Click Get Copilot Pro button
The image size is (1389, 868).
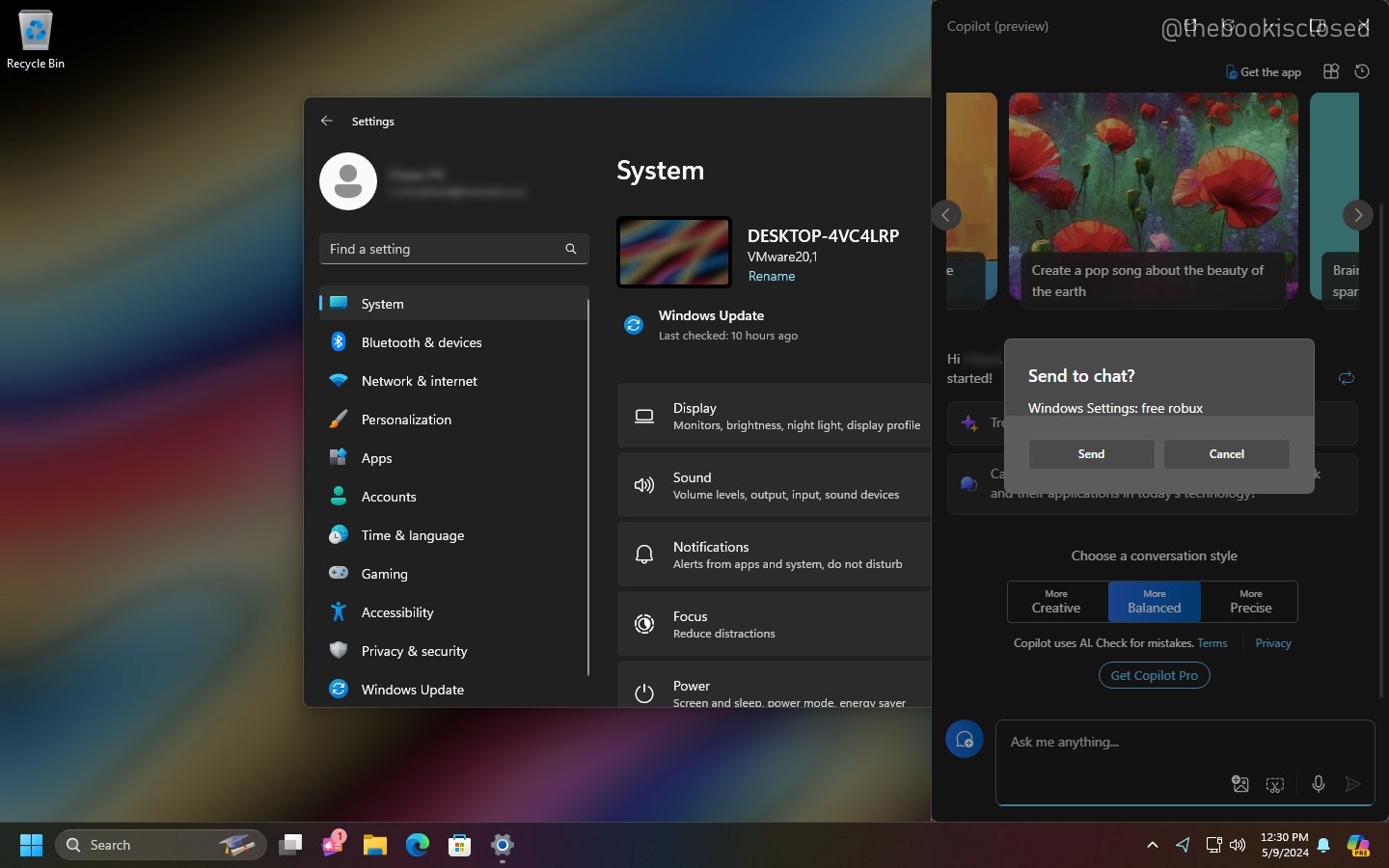tap(1154, 675)
